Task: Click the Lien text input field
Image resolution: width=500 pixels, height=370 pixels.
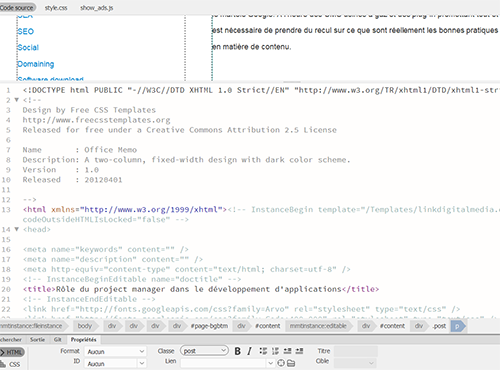Action: click(223, 363)
